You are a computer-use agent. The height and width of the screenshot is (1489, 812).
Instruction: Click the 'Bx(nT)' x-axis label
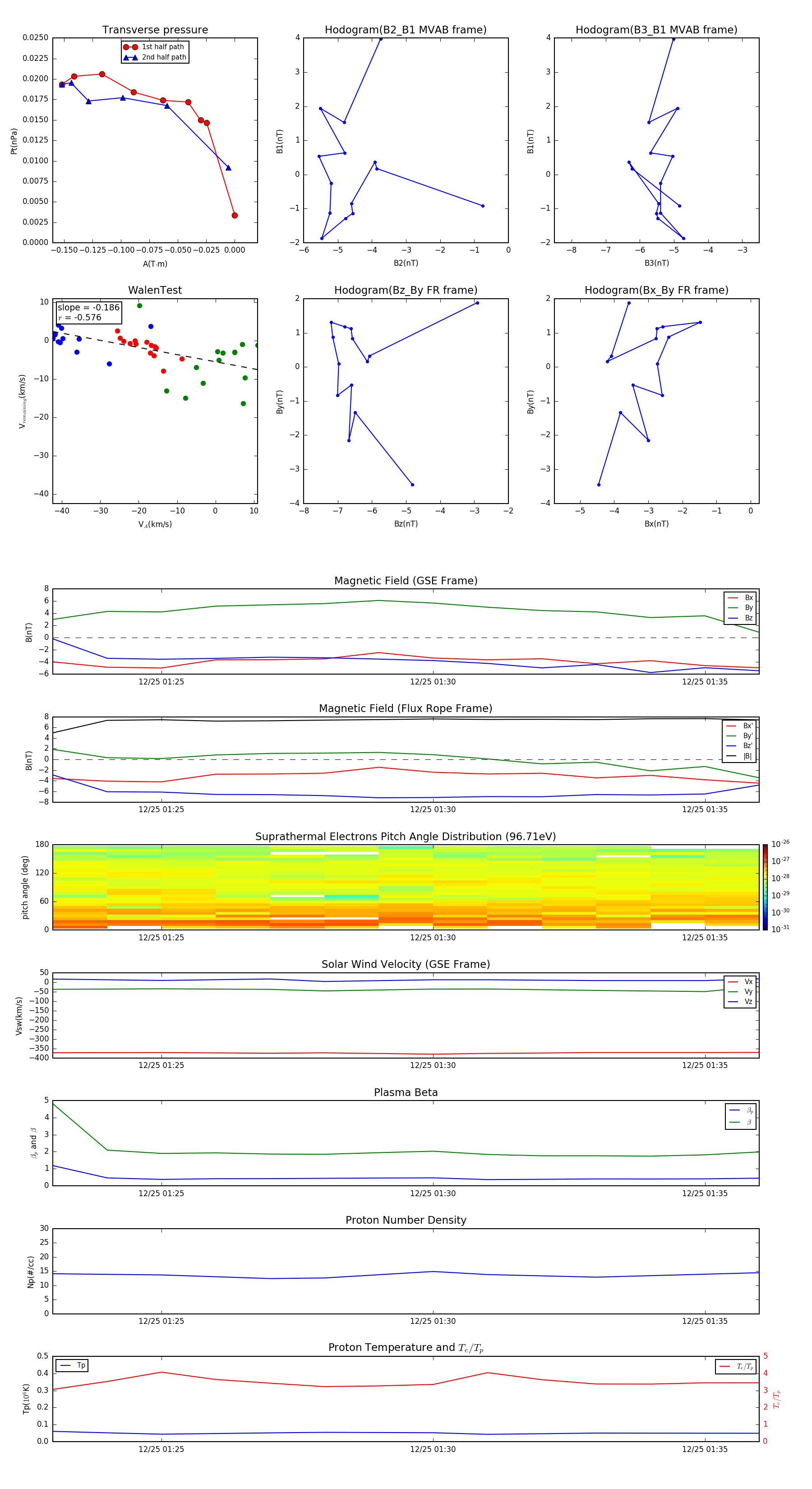656,524
